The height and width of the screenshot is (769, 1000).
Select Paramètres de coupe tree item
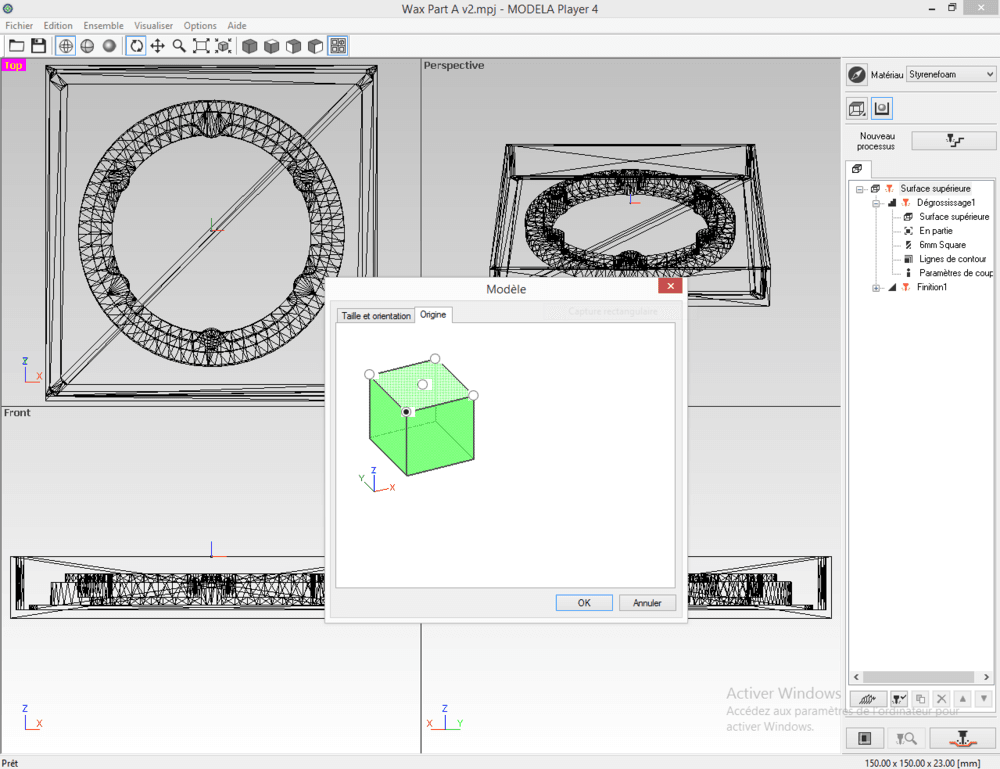point(956,273)
